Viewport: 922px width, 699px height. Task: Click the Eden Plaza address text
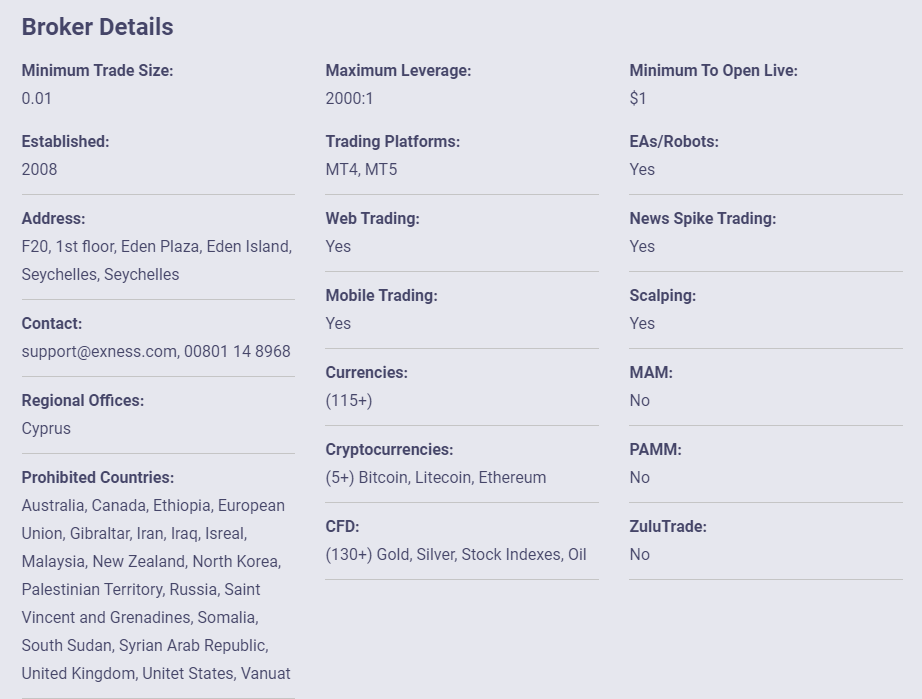161,246
